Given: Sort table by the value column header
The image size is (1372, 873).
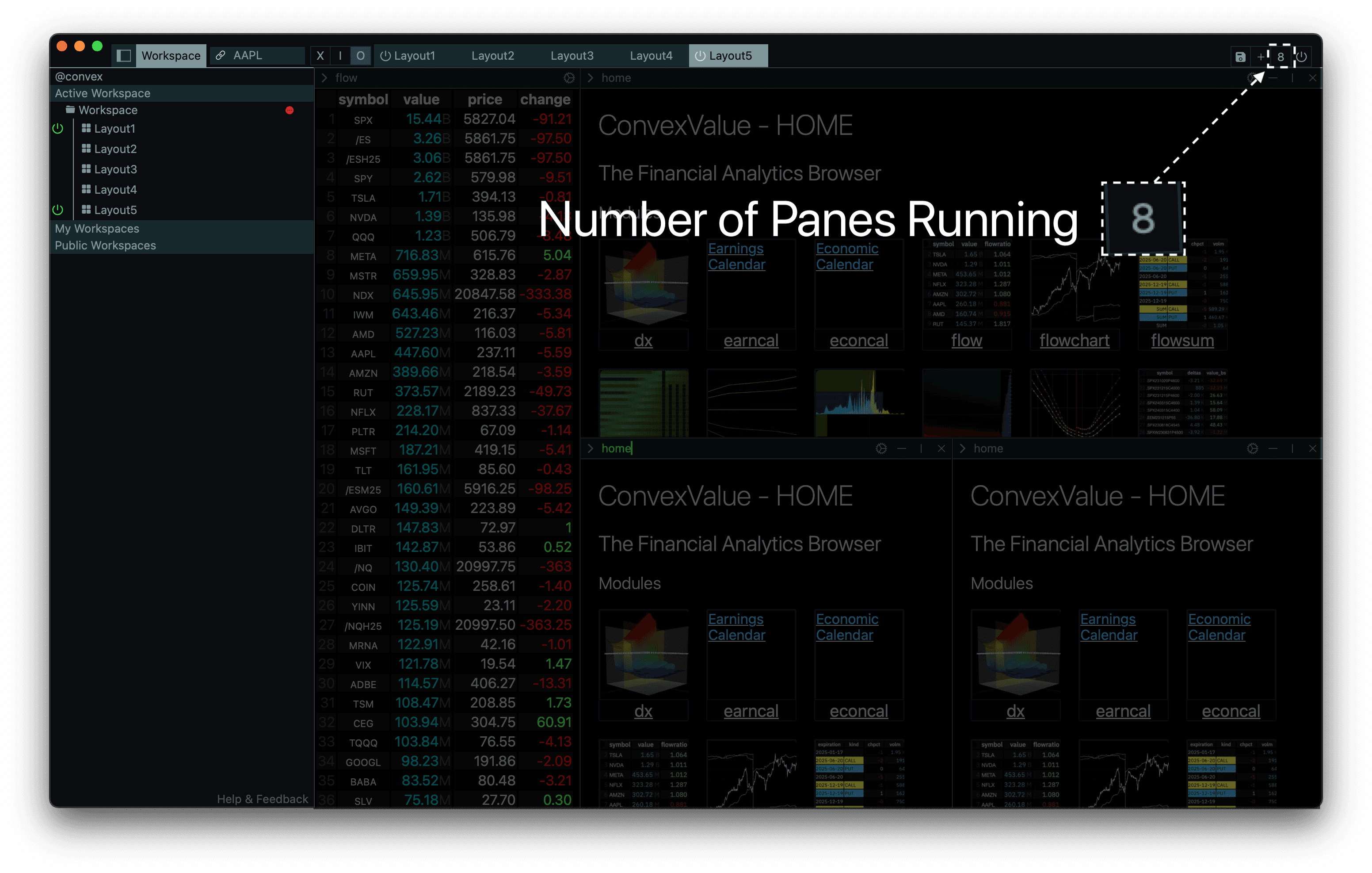Looking at the screenshot, I should (421, 100).
